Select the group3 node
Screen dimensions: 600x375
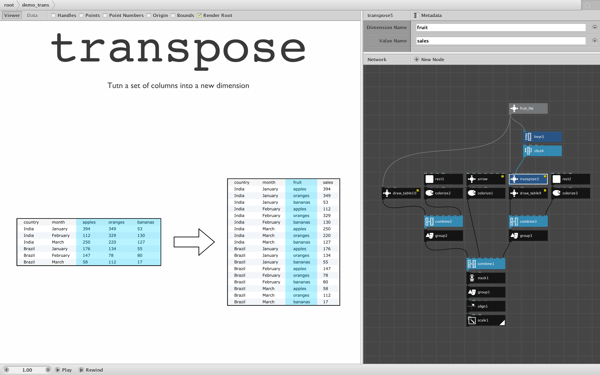click(x=528, y=235)
